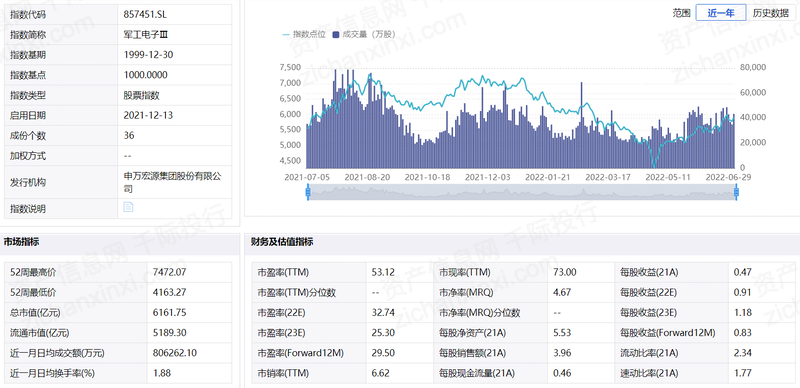Click the 市净率(MRQ) value 4.67

pyautogui.click(x=562, y=293)
